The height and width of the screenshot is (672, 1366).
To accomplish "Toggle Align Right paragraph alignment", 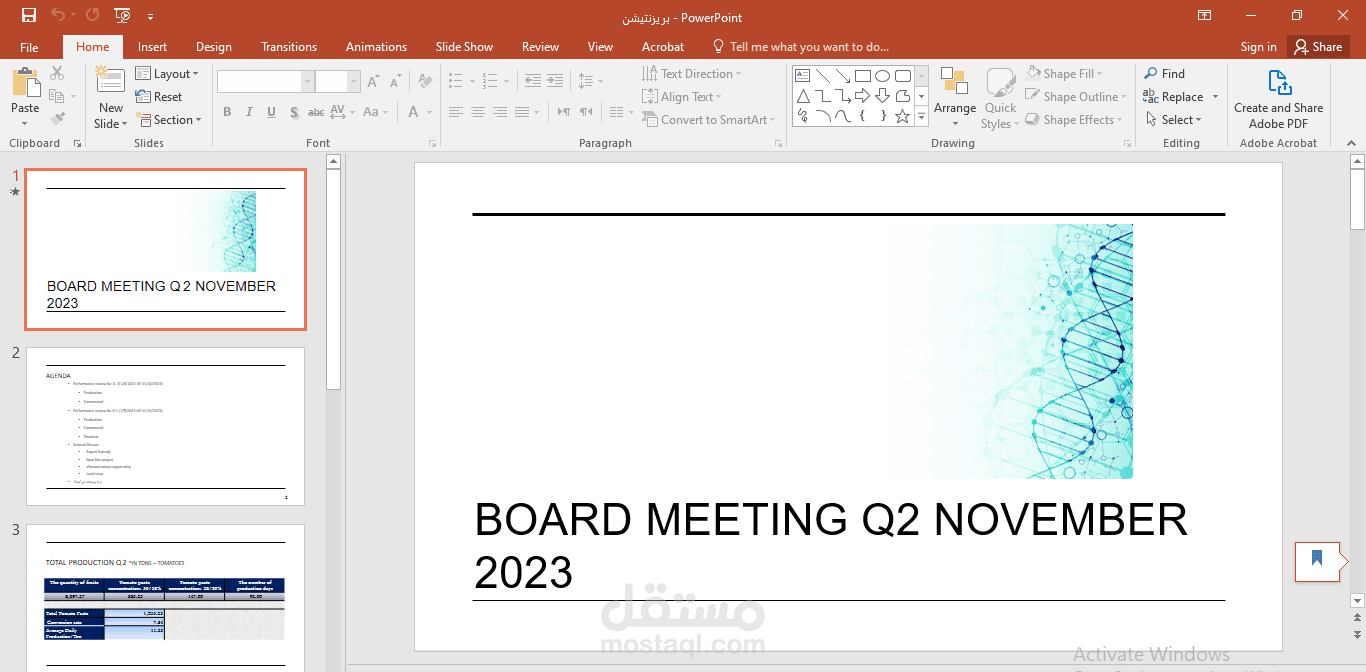I will click(500, 112).
